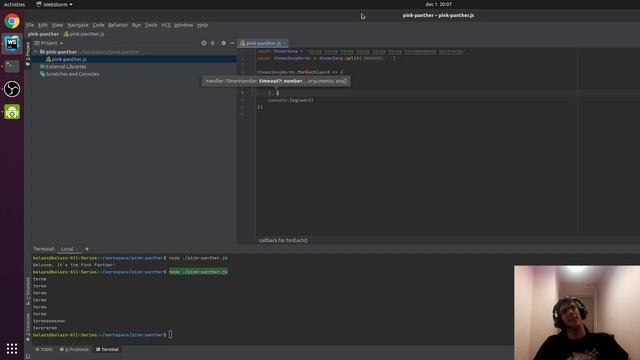Open the Edit menu
This screenshot has width=640, height=360.
[x=42, y=25]
